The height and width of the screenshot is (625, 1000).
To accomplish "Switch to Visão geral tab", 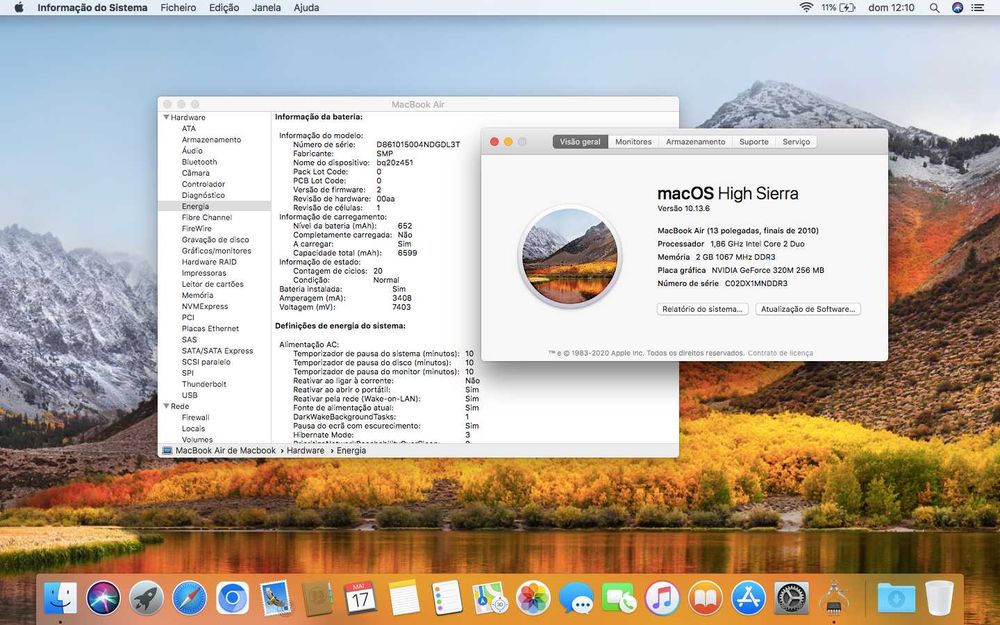I will point(580,142).
